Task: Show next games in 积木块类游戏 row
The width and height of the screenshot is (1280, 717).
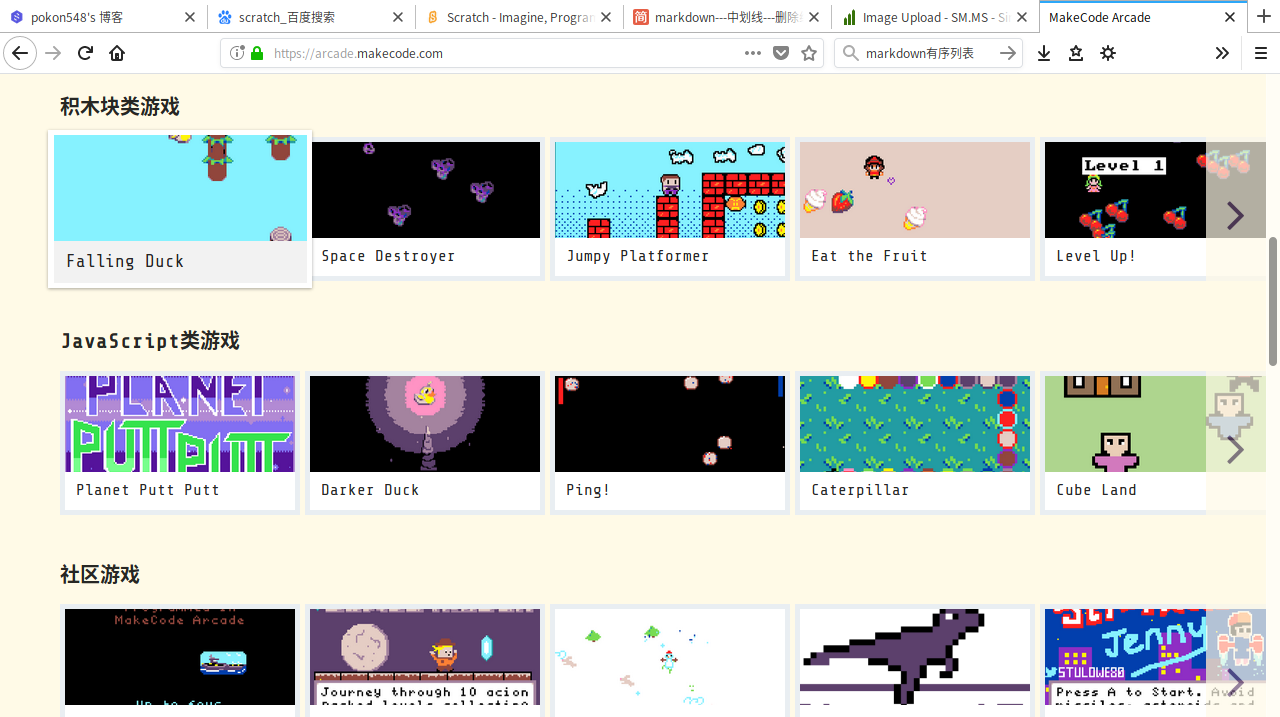Action: [1236, 215]
